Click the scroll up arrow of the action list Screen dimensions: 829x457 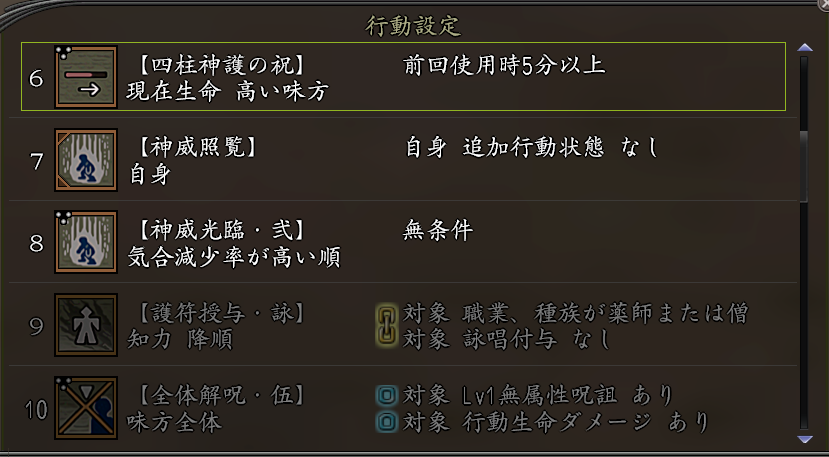pyautogui.click(x=805, y=47)
